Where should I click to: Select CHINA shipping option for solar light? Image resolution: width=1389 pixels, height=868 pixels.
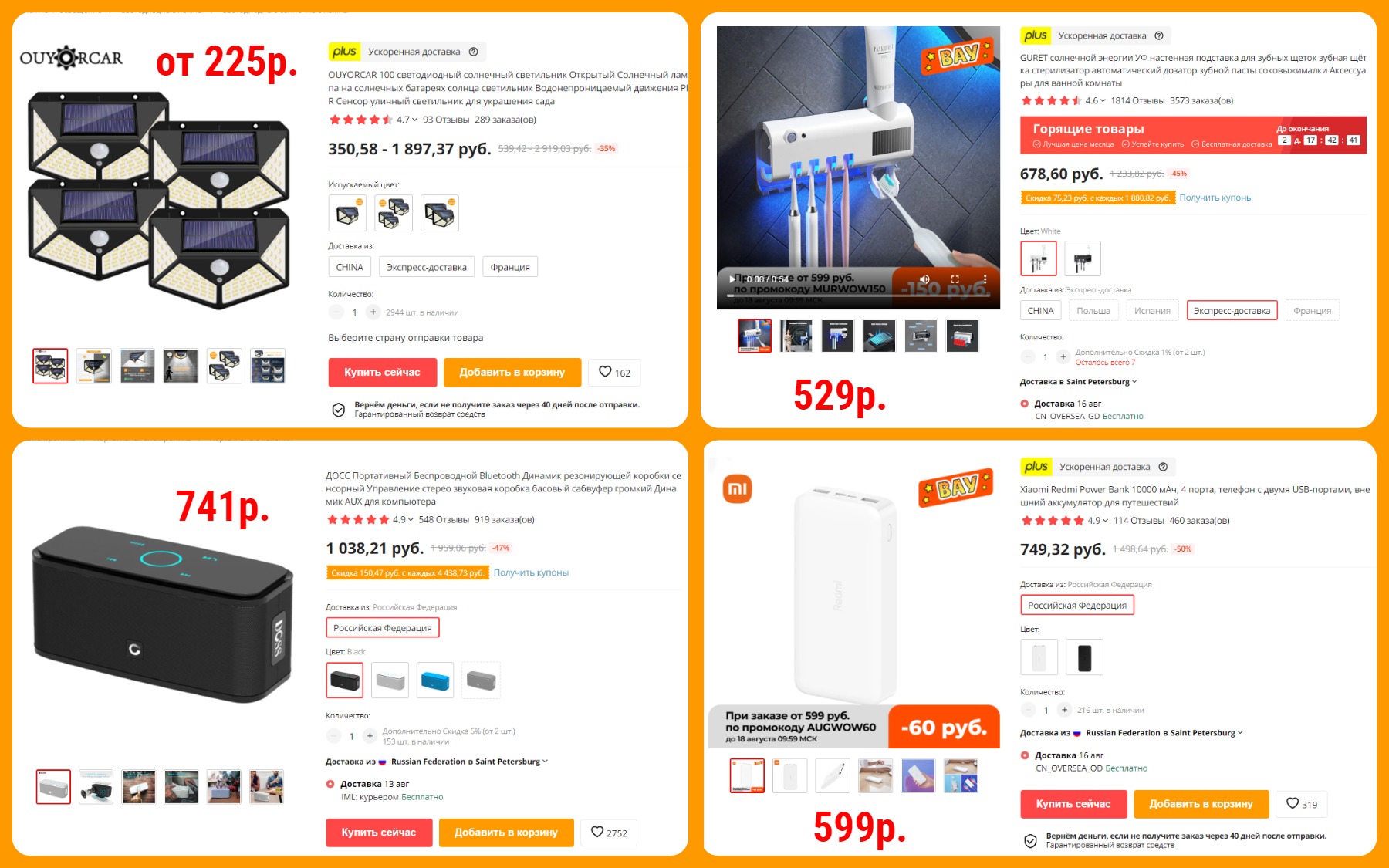tap(350, 267)
